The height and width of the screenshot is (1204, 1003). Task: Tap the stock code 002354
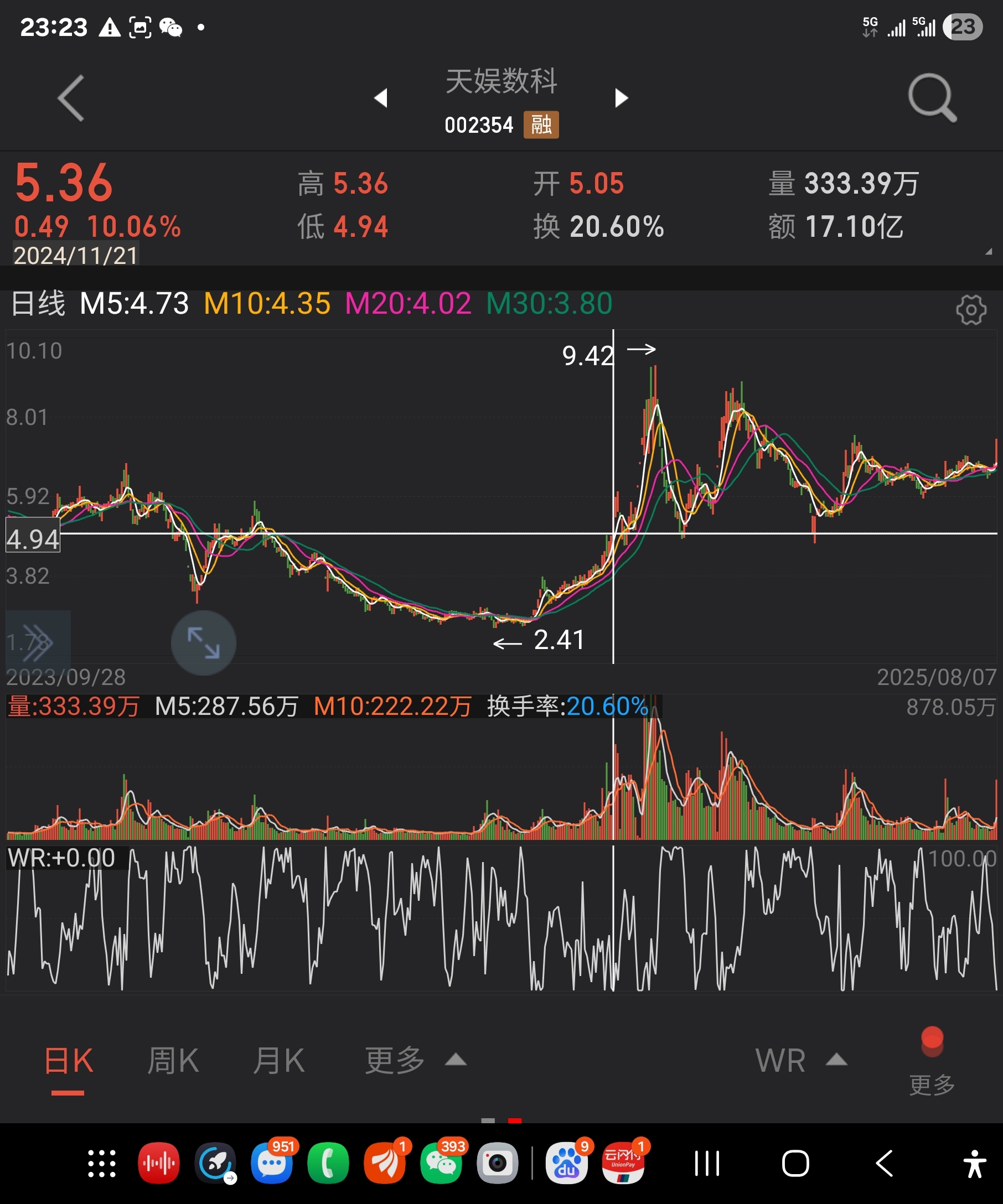tap(479, 125)
